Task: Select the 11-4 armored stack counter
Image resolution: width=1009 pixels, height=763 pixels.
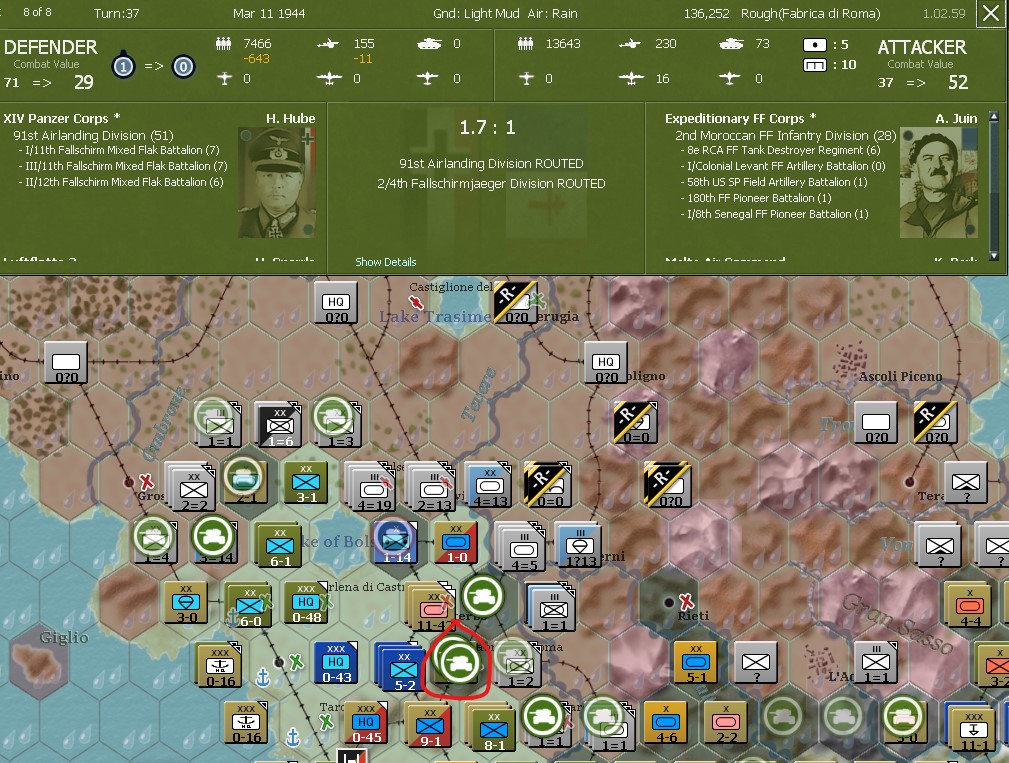Action: coord(430,607)
